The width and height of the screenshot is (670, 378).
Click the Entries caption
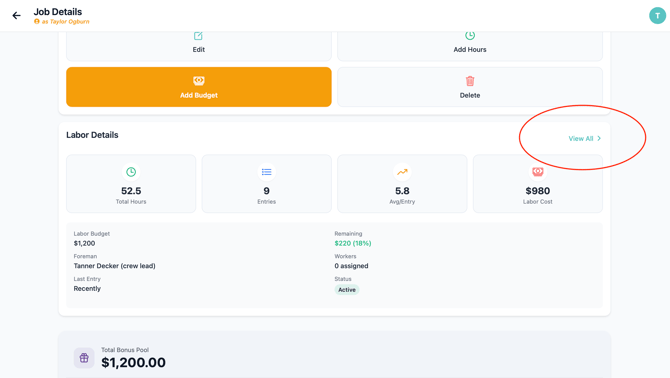point(266,202)
